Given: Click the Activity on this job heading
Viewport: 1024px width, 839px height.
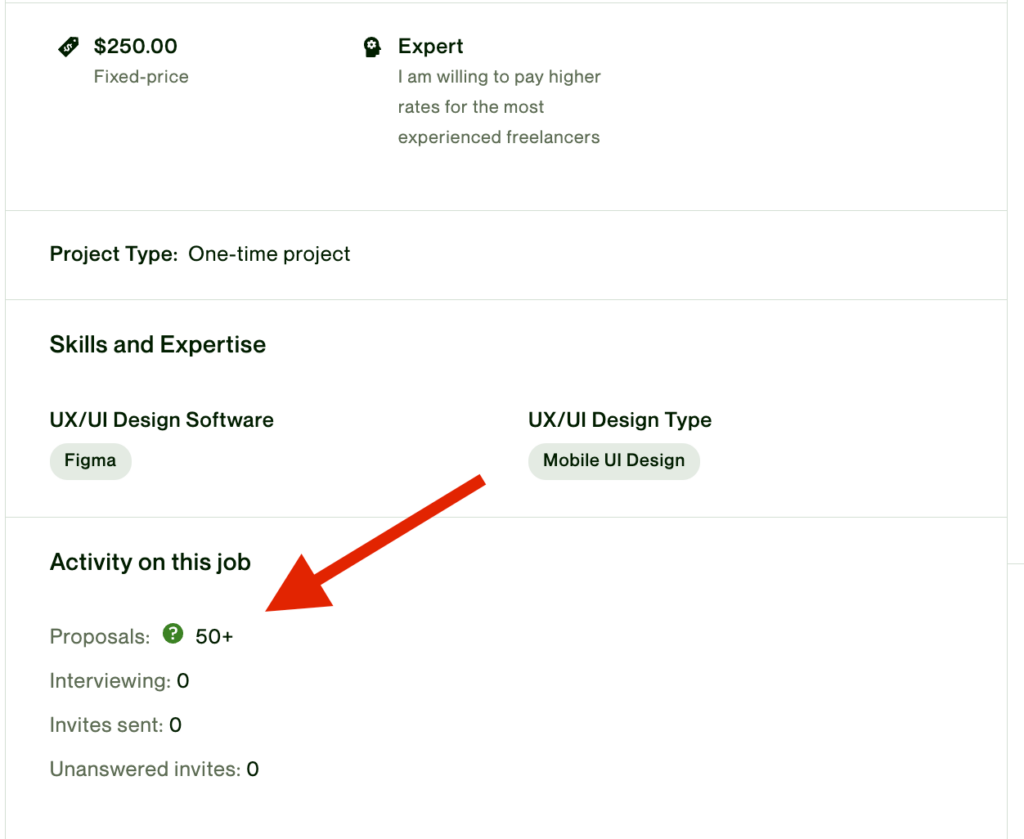Looking at the screenshot, I should click(150, 562).
